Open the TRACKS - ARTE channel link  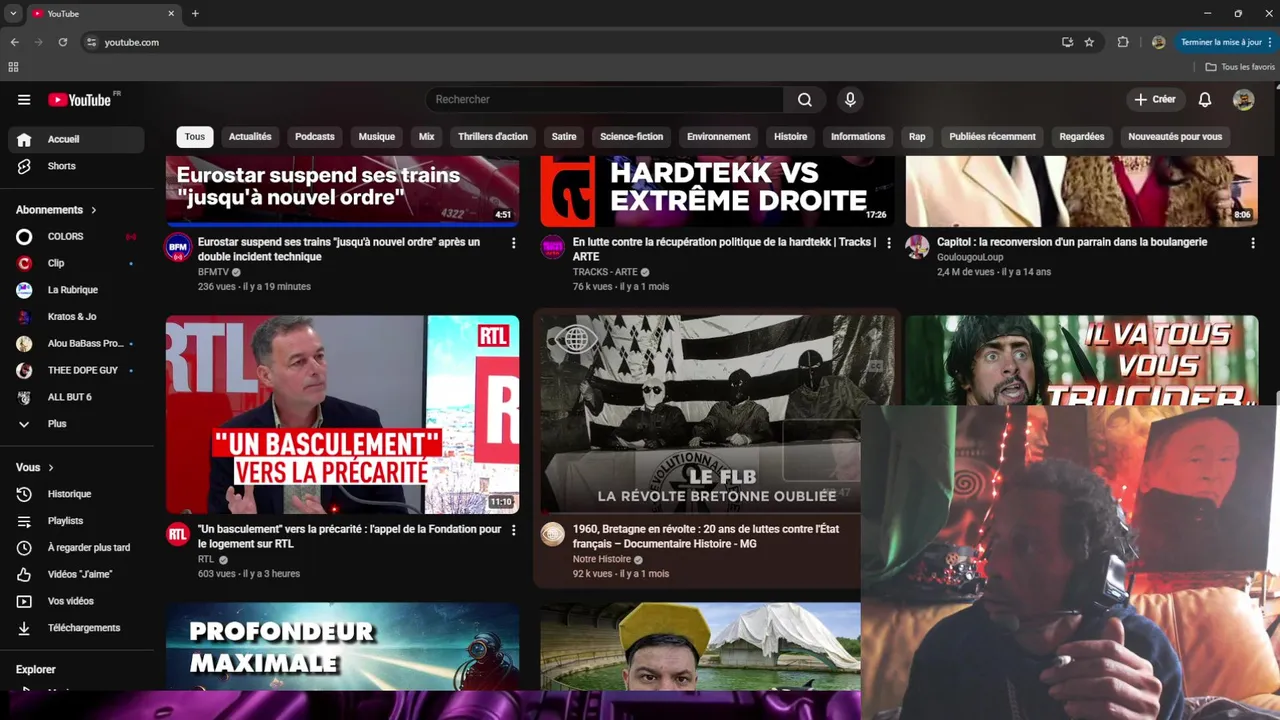(605, 272)
